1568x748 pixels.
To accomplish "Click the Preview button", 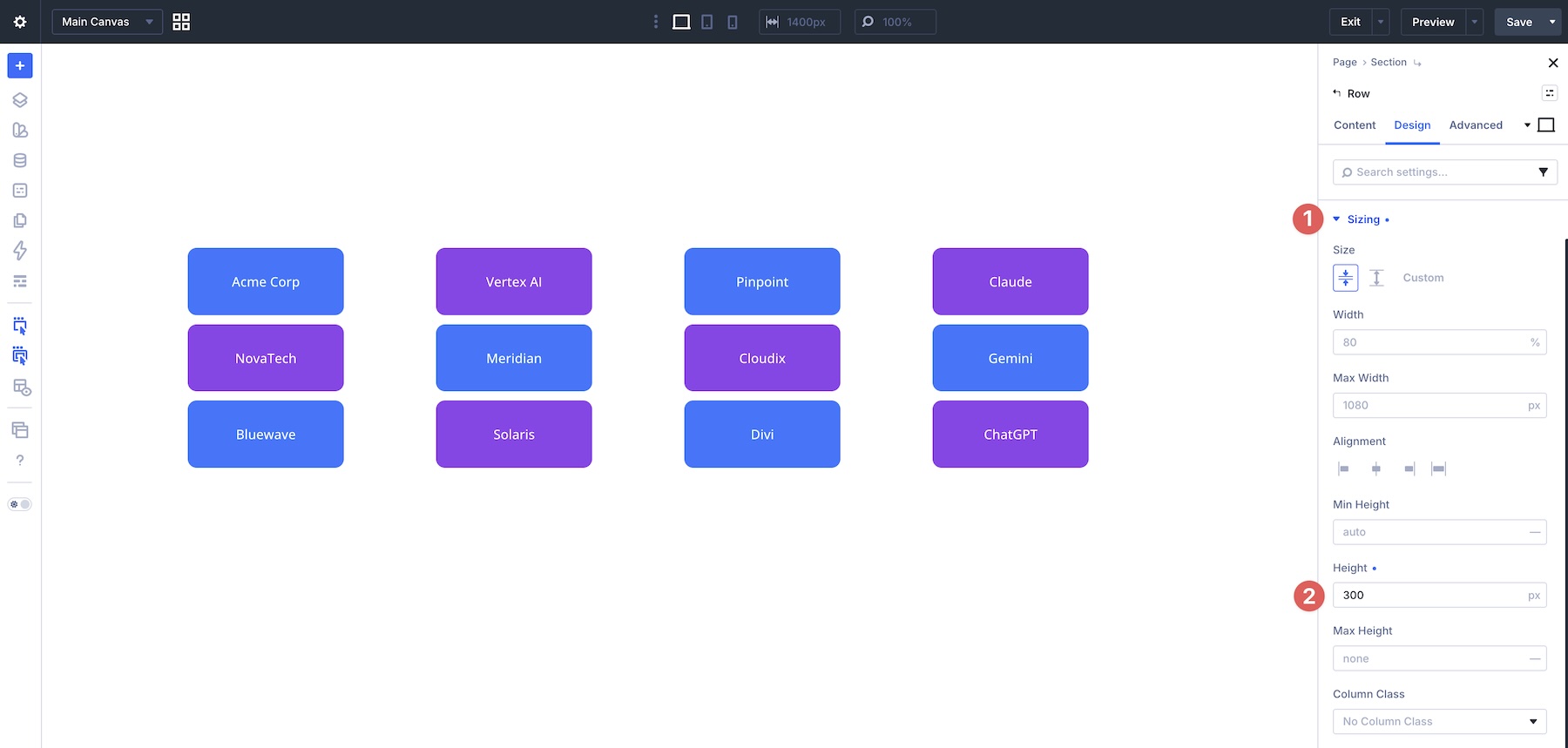I will tap(1433, 22).
